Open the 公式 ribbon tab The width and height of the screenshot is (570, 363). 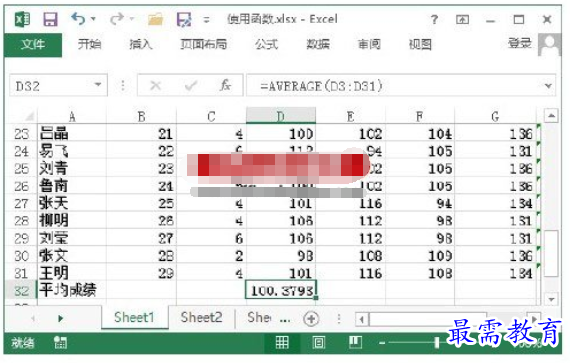pyautogui.click(x=266, y=44)
